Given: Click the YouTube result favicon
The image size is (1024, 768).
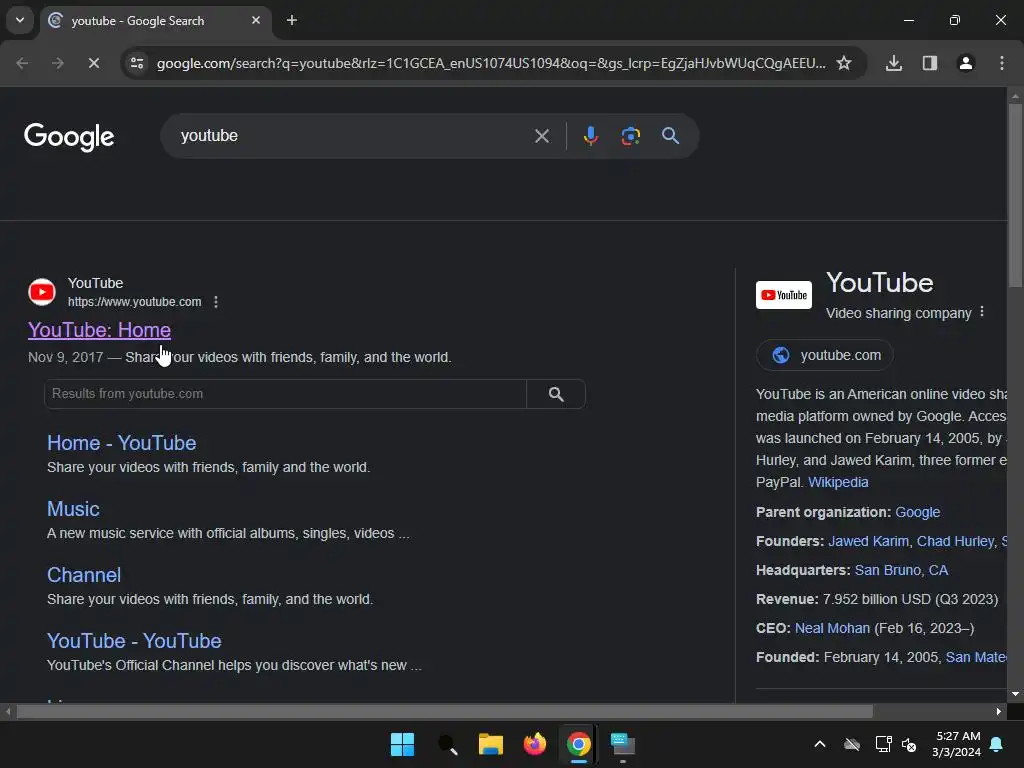Looking at the screenshot, I should [42, 292].
